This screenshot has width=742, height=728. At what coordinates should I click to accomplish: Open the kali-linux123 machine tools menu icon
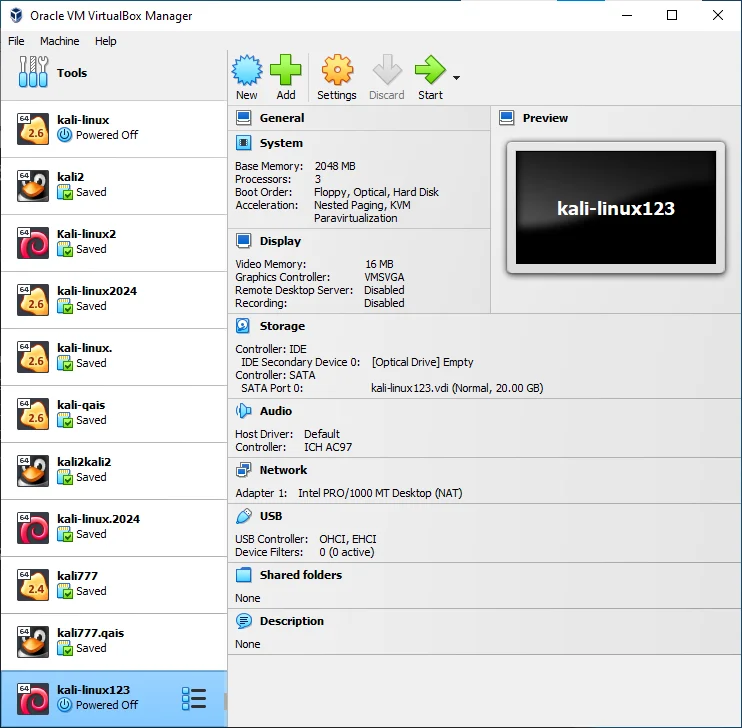point(194,699)
